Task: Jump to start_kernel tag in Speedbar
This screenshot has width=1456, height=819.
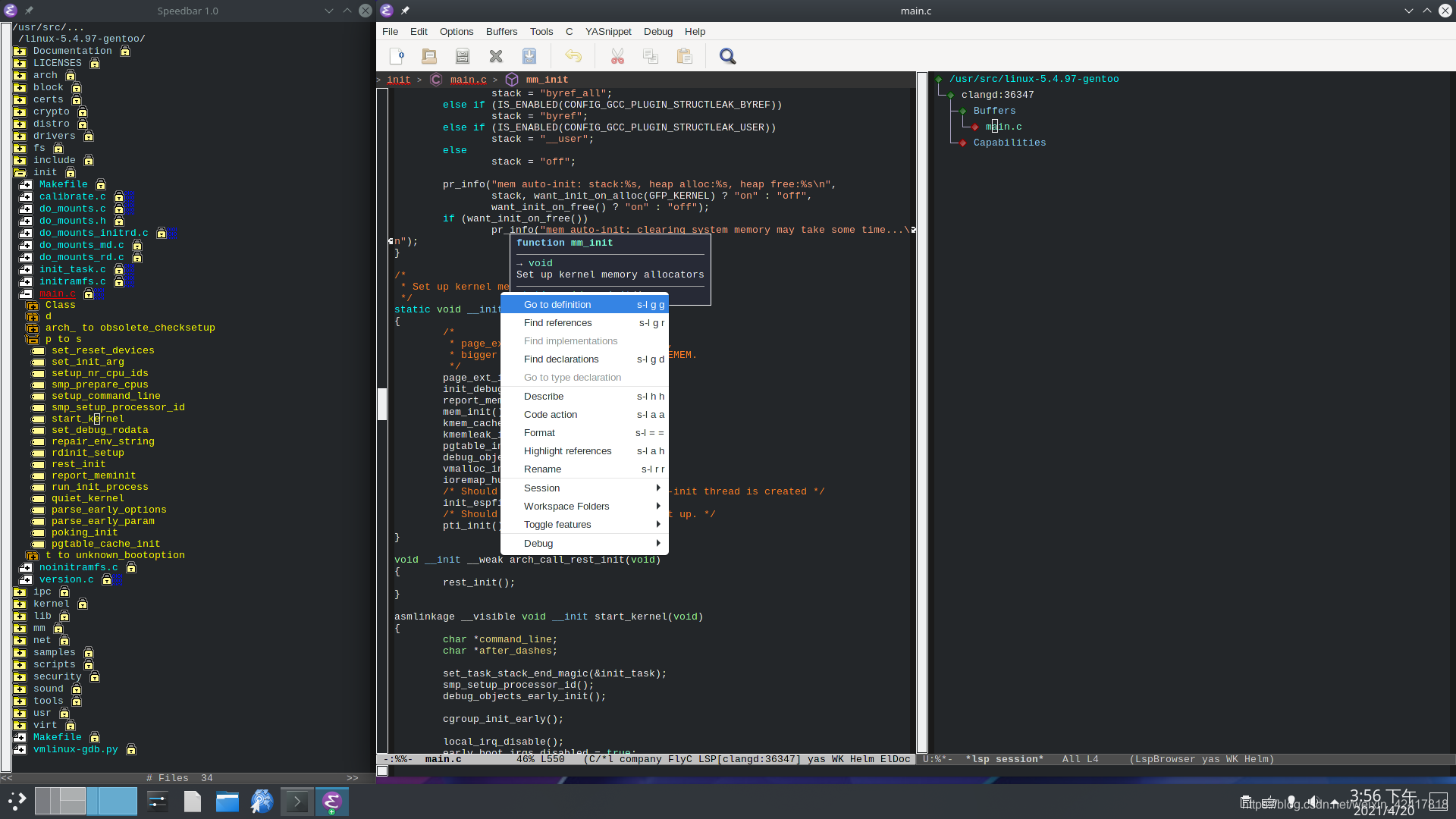Action: (x=88, y=419)
